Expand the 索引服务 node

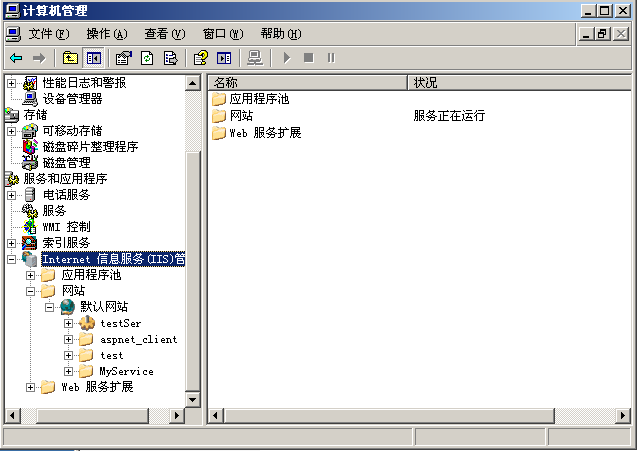point(11,243)
